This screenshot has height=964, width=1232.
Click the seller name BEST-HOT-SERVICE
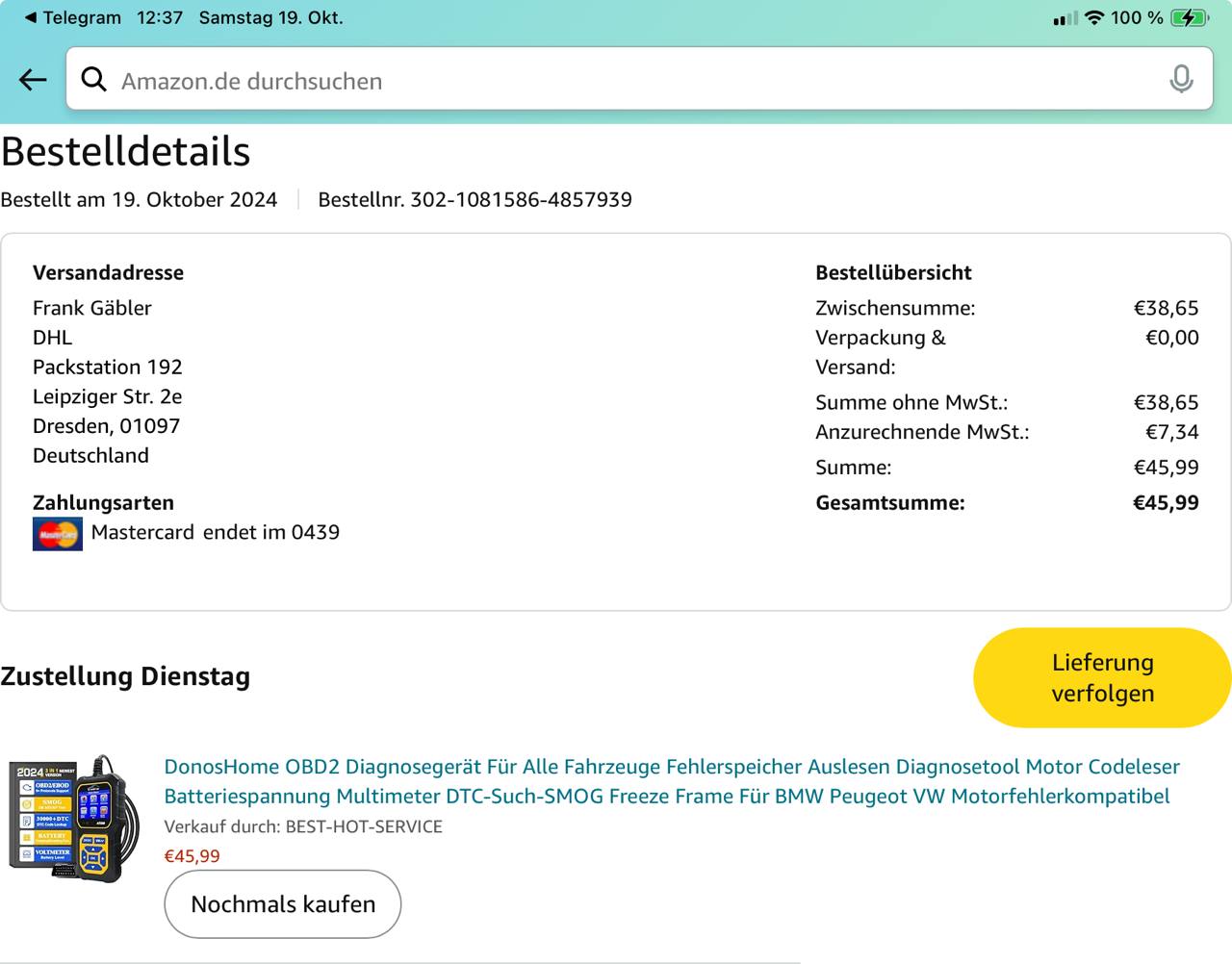click(x=364, y=826)
